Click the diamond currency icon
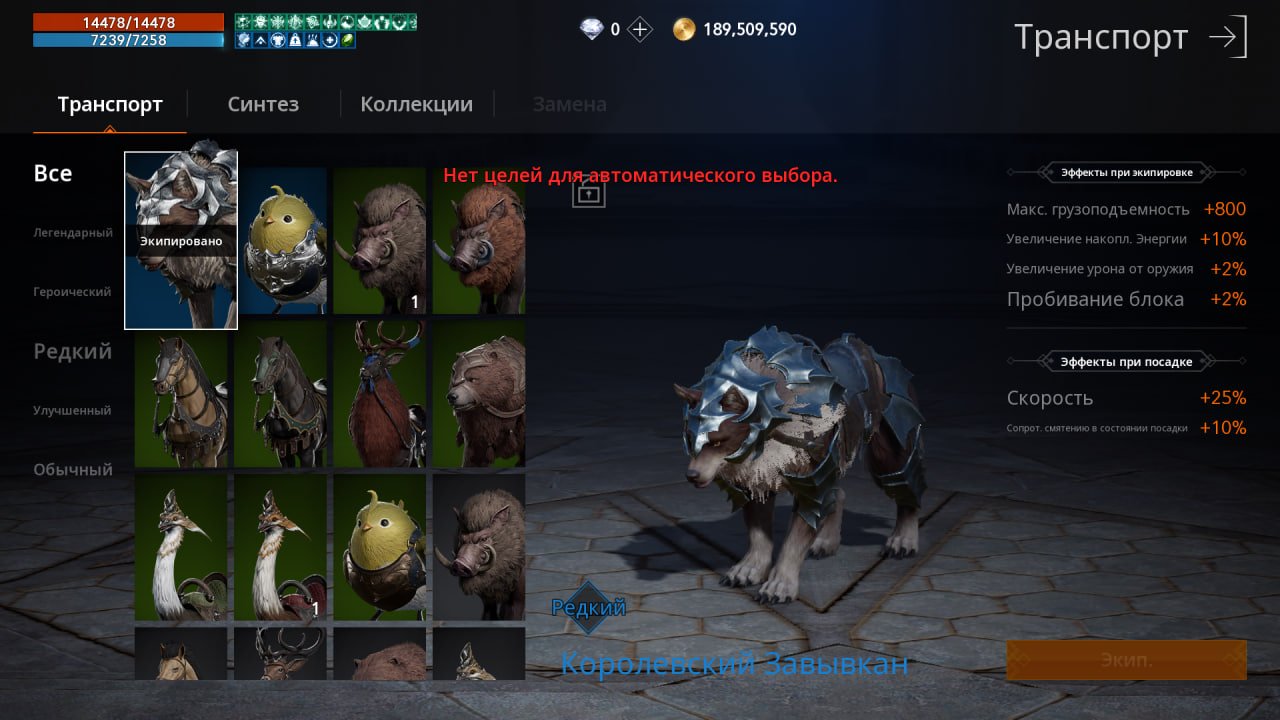Viewport: 1280px width, 720px height. click(592, 30)
